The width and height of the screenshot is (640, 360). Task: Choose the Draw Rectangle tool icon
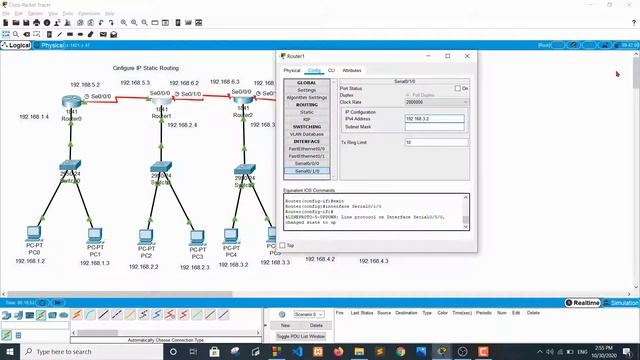click(x=70, y=34)
